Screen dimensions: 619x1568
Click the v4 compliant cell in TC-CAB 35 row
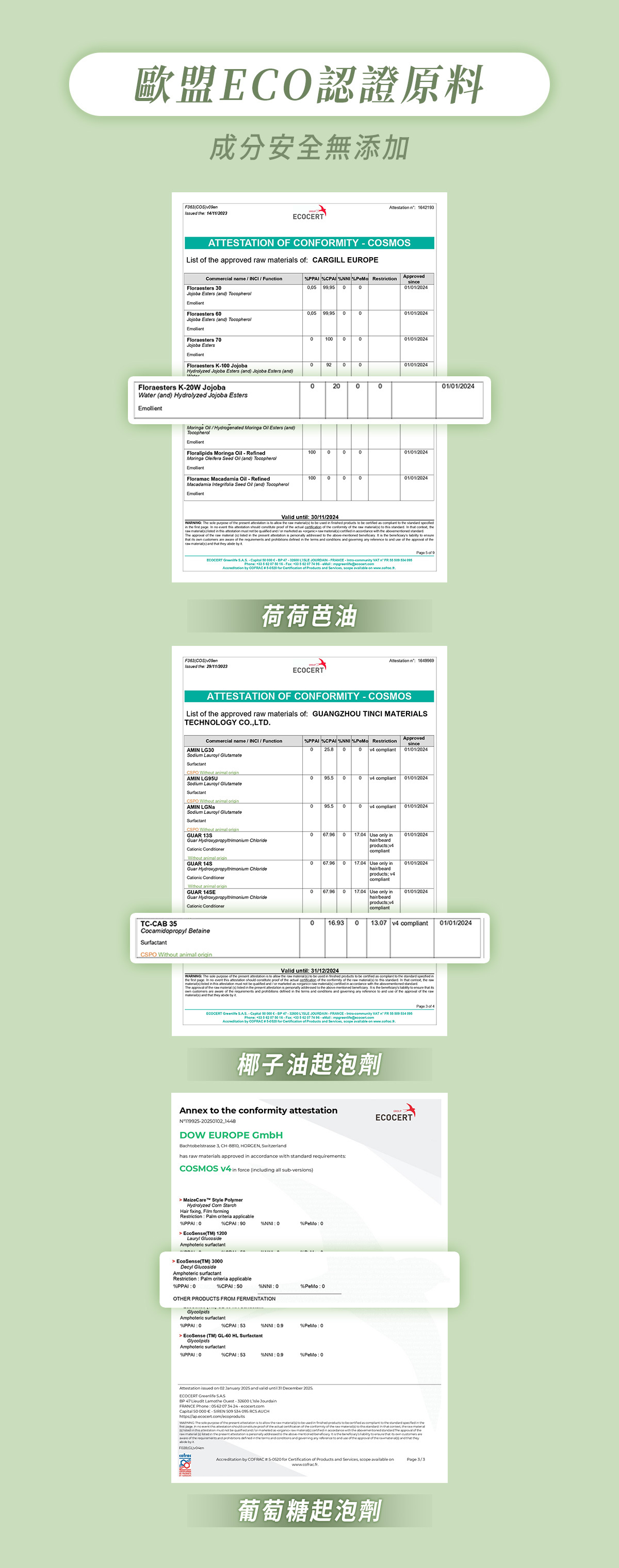point(410,923)
